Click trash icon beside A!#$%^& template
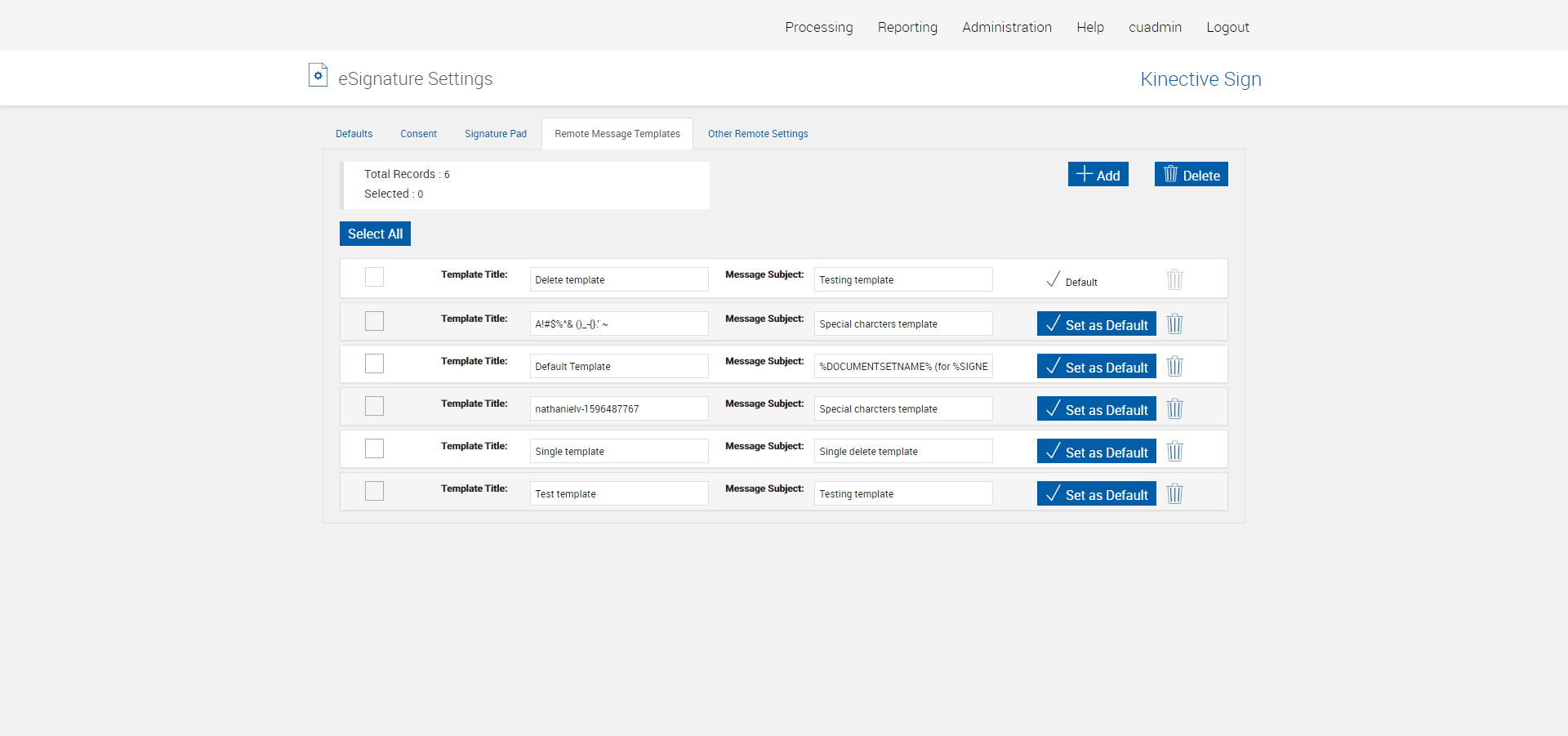This screenshot has width=1568, height=736. tap(1174, 323)
